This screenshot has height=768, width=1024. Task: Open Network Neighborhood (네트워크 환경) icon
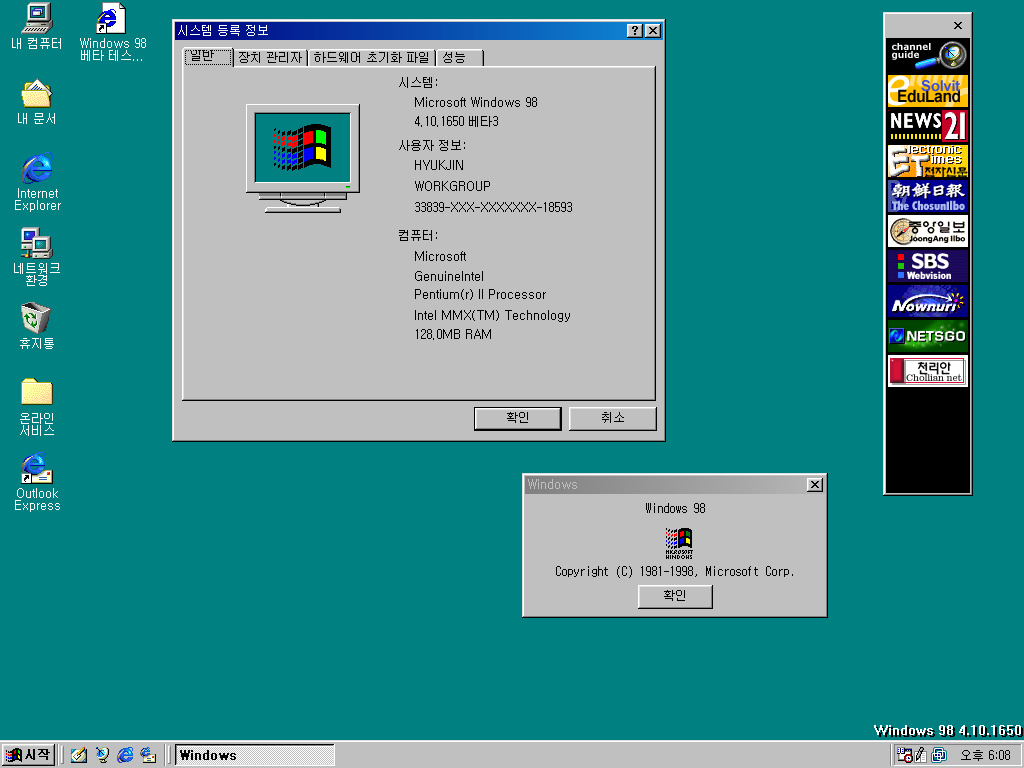pyautogui.click(x=37, y=257)
